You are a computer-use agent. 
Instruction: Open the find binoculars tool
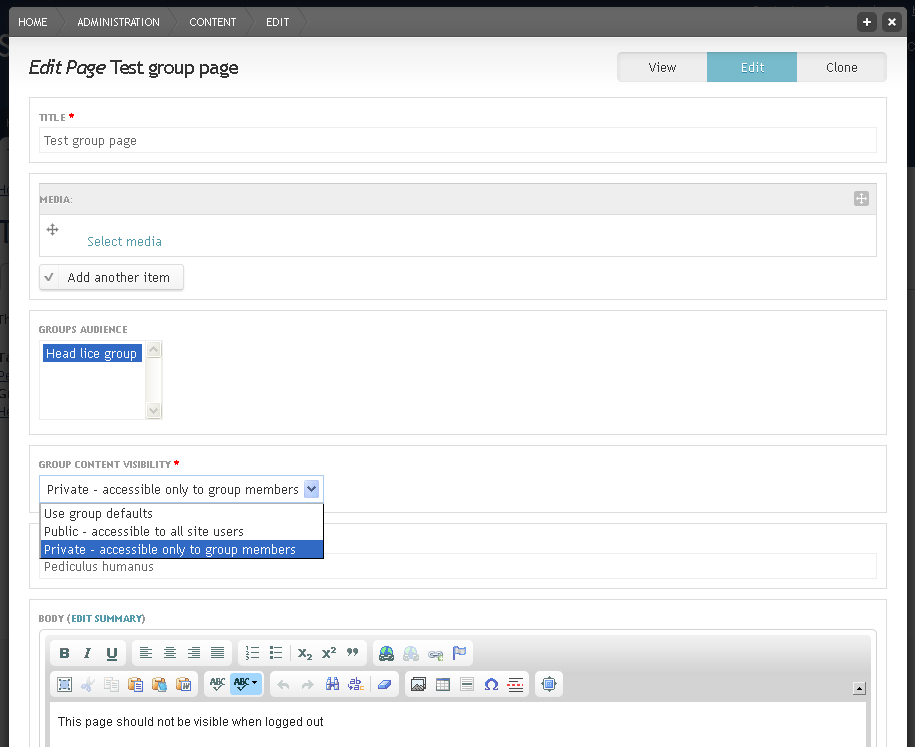[332, 684]
